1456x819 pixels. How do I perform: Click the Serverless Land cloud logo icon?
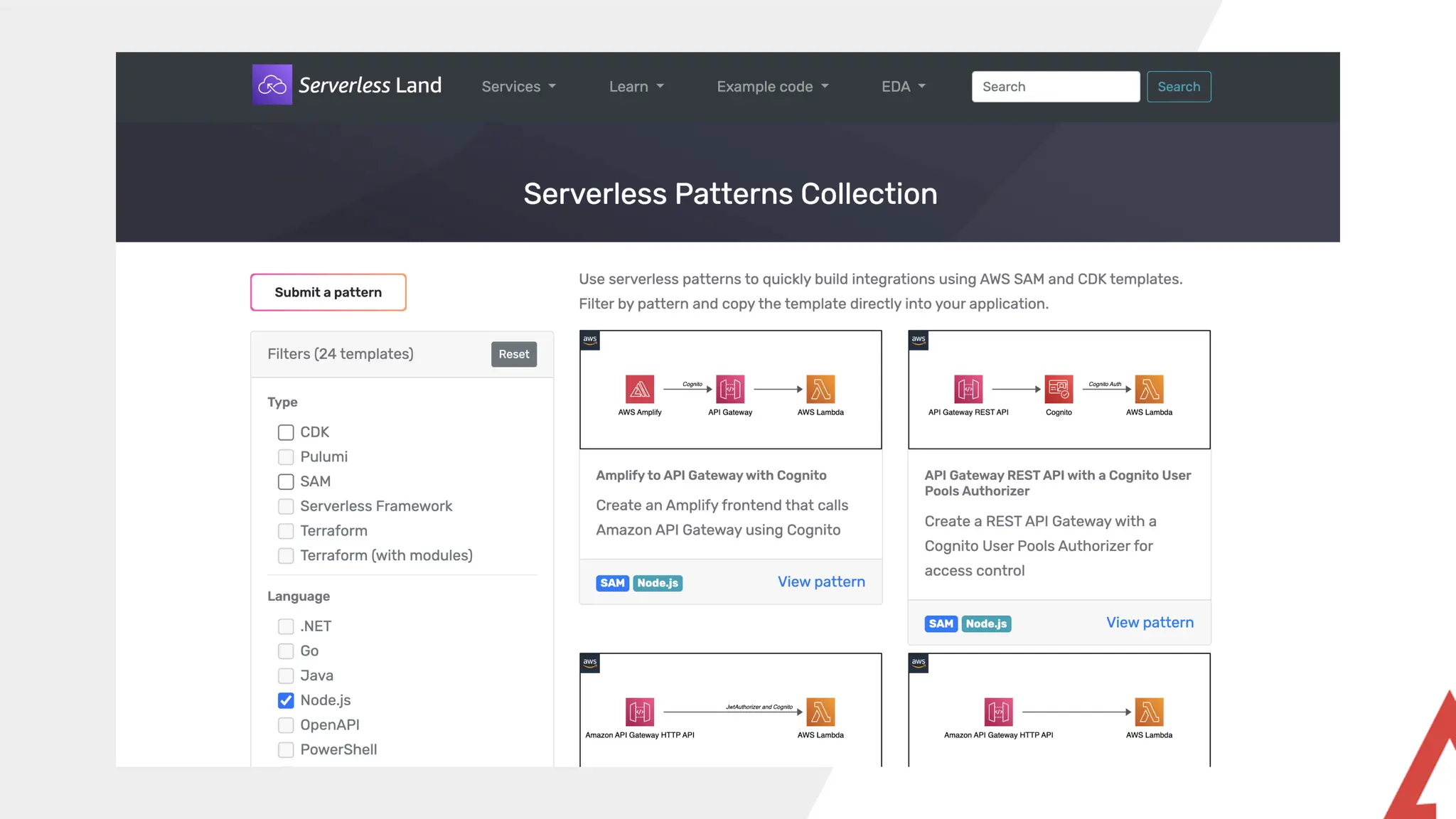click(272, 85)
